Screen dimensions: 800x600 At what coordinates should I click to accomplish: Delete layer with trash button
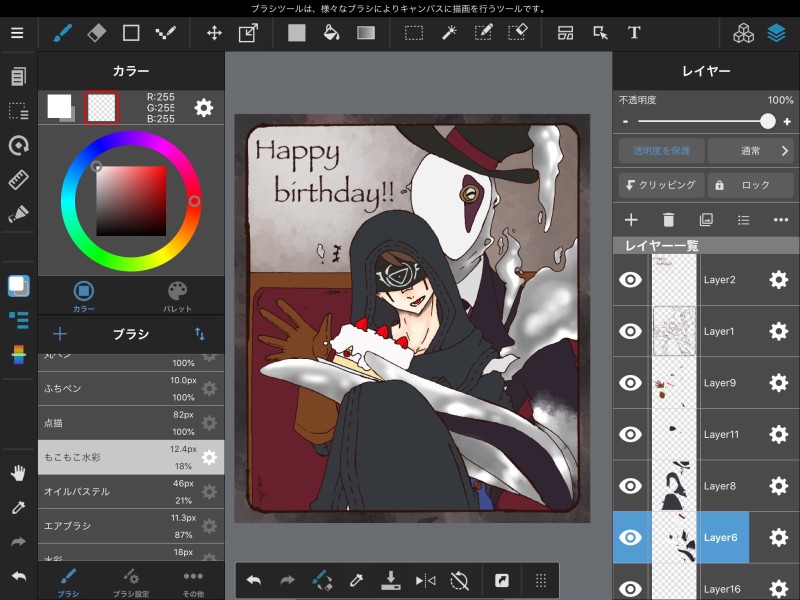point(668,220)
